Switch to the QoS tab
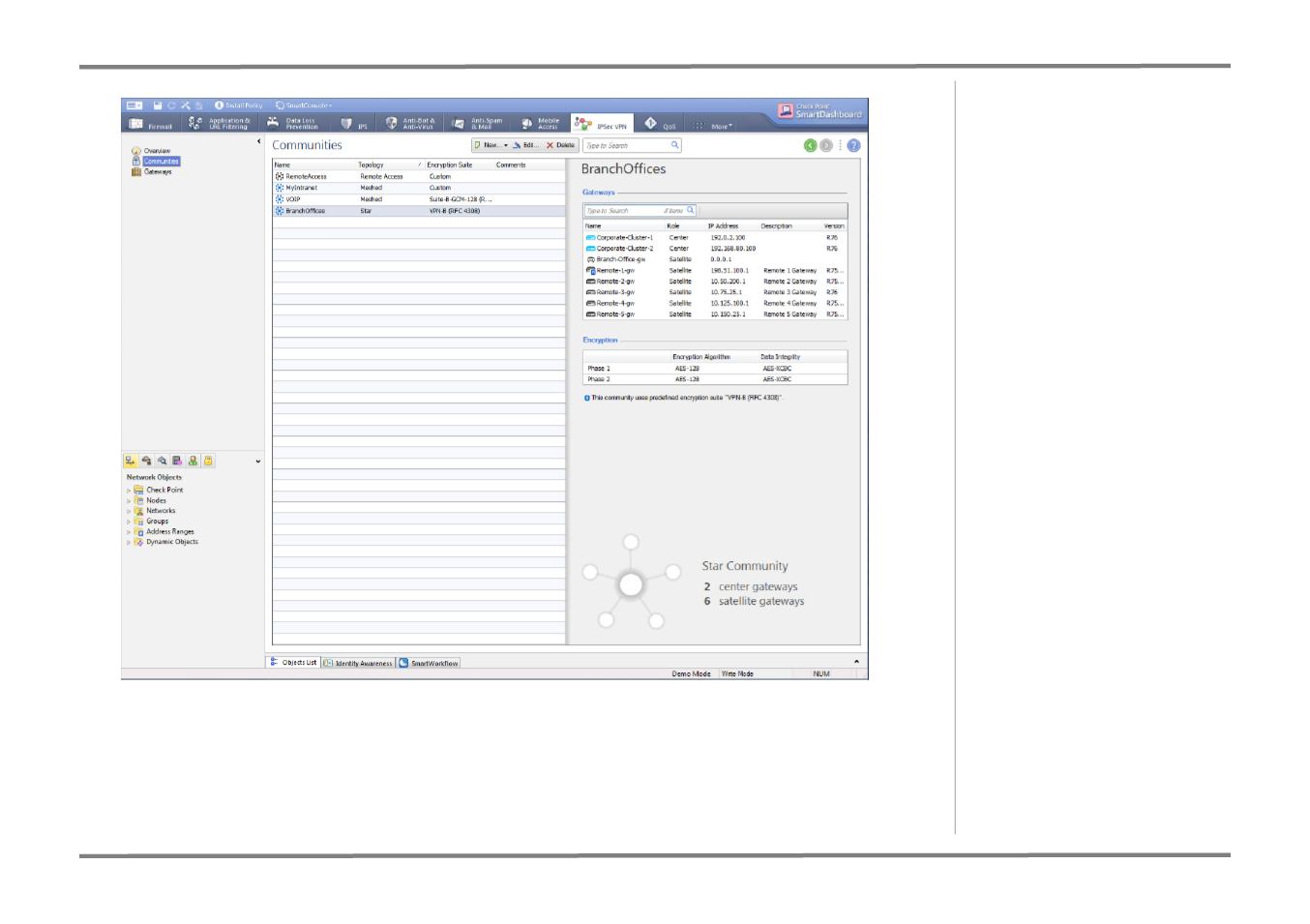Image resolution: width=1310 pixels, height=924 pixels. coord(660,124)
